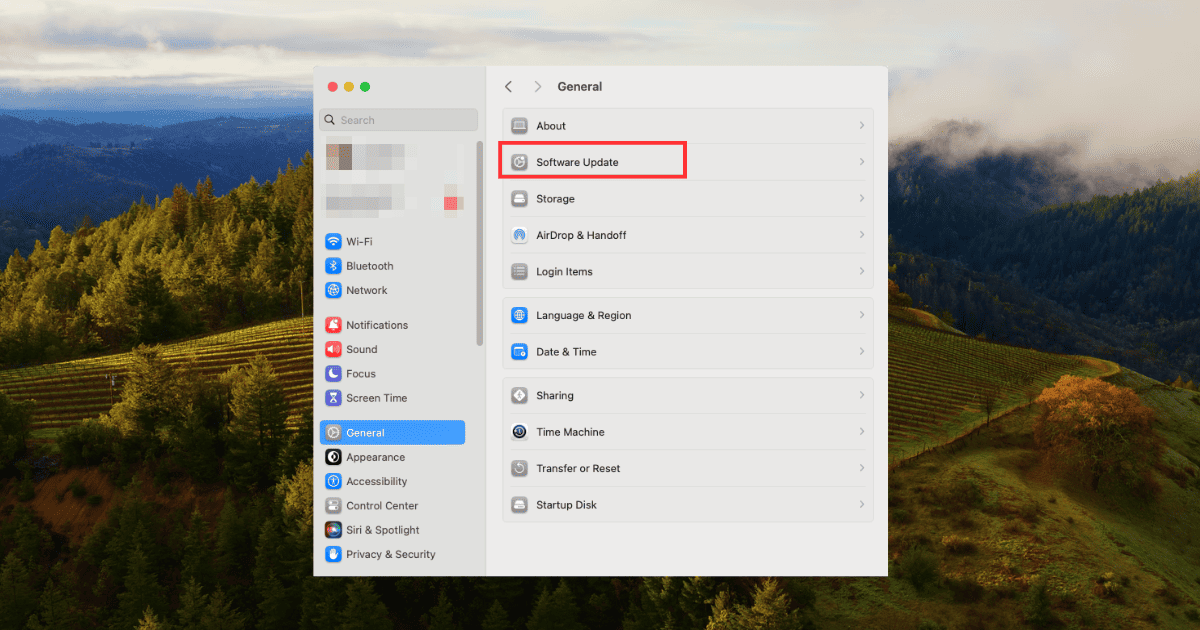Open Transfer or Reset settings
The width and height of the screenshot is (1200, 630).
tap(578, 468)
